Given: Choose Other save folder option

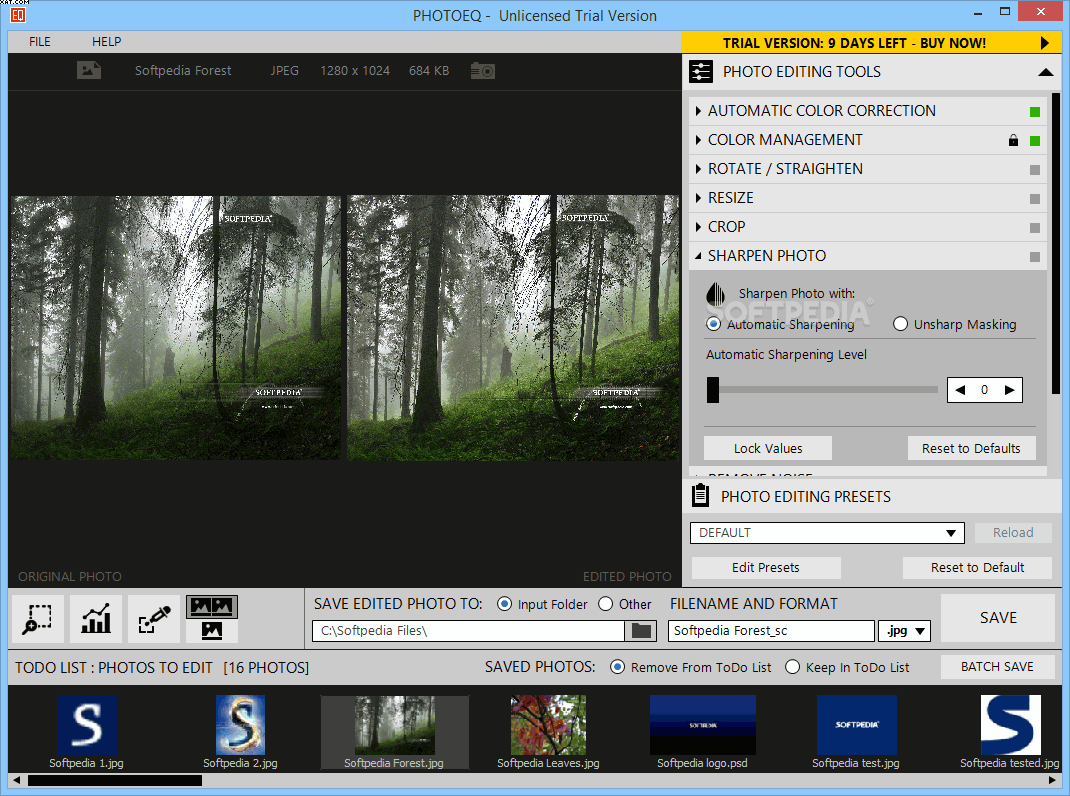Looking at the screenshot, I should (605, 604).
